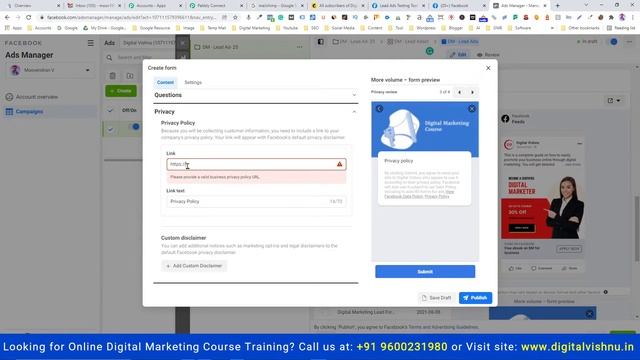Toggle the blue publish switch near In draft
Screen dimensions: 640x360
click(613, 42)
